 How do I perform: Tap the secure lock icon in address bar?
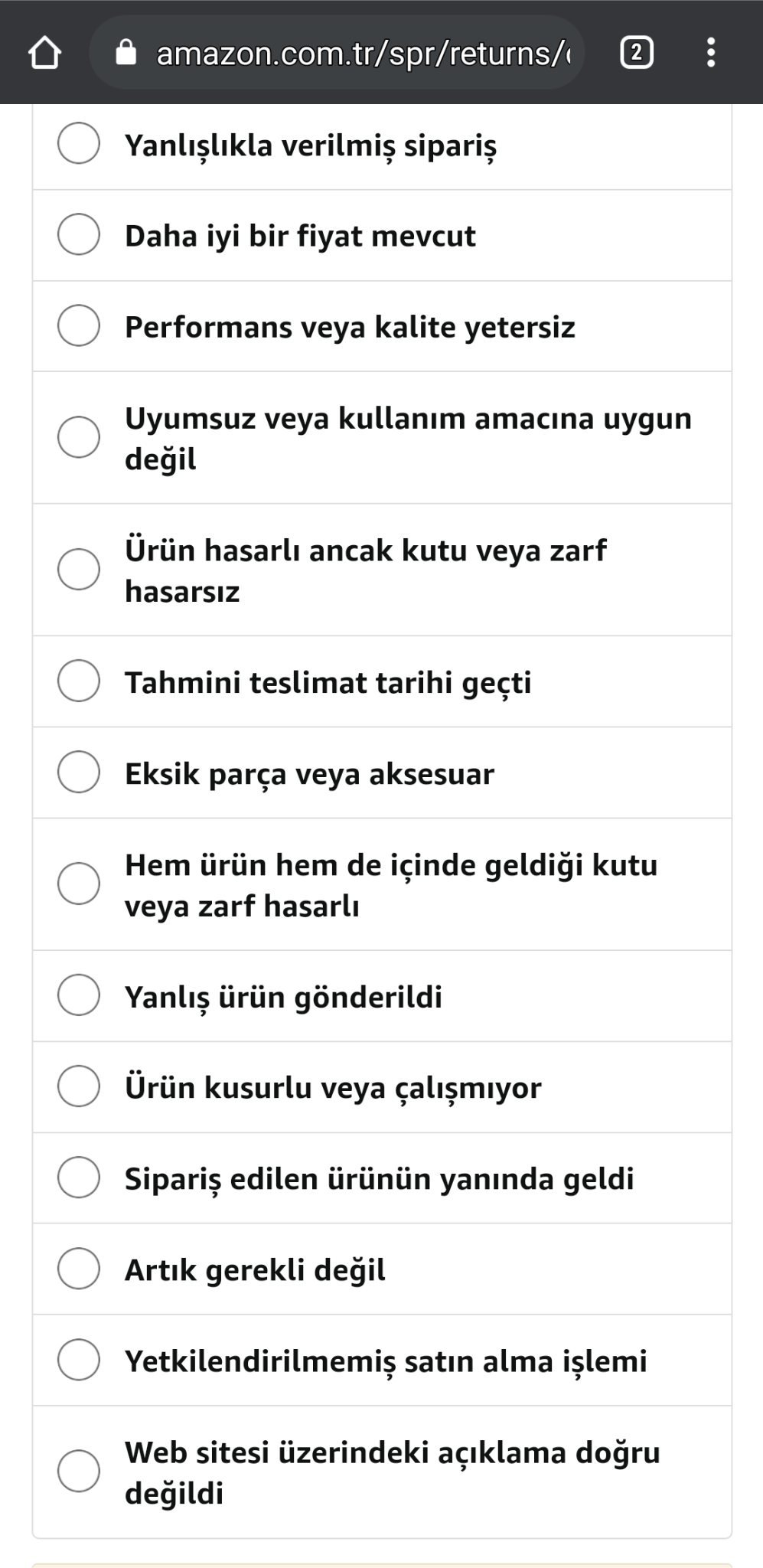[126, 53]
